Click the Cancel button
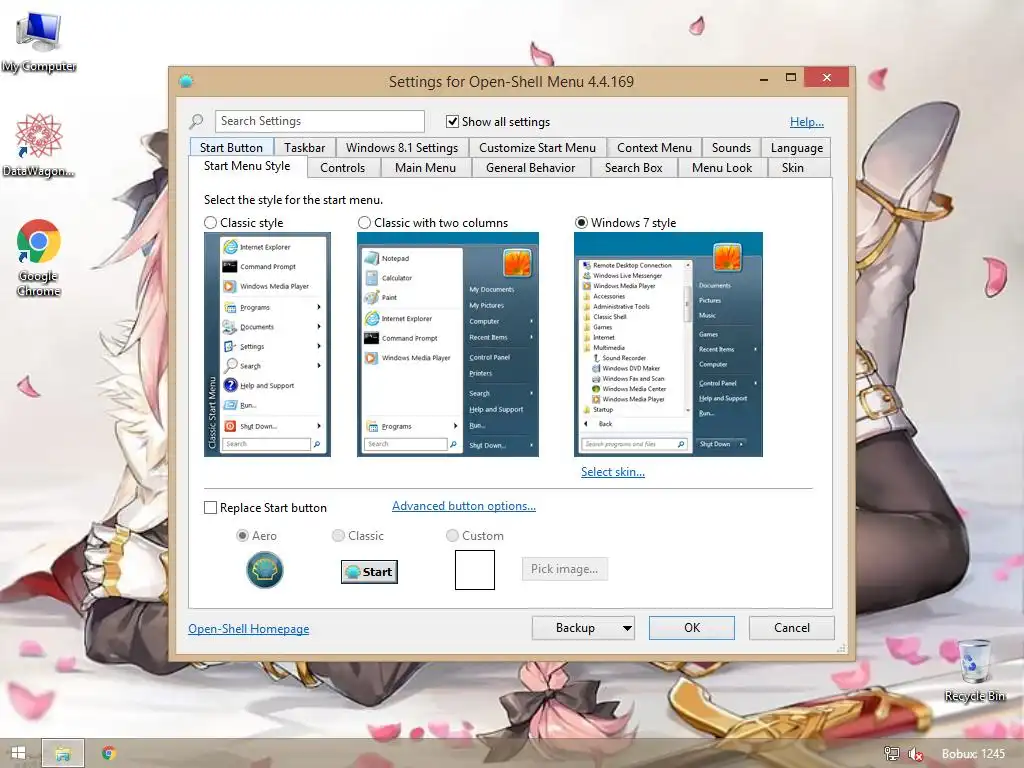 pos(792,628)
